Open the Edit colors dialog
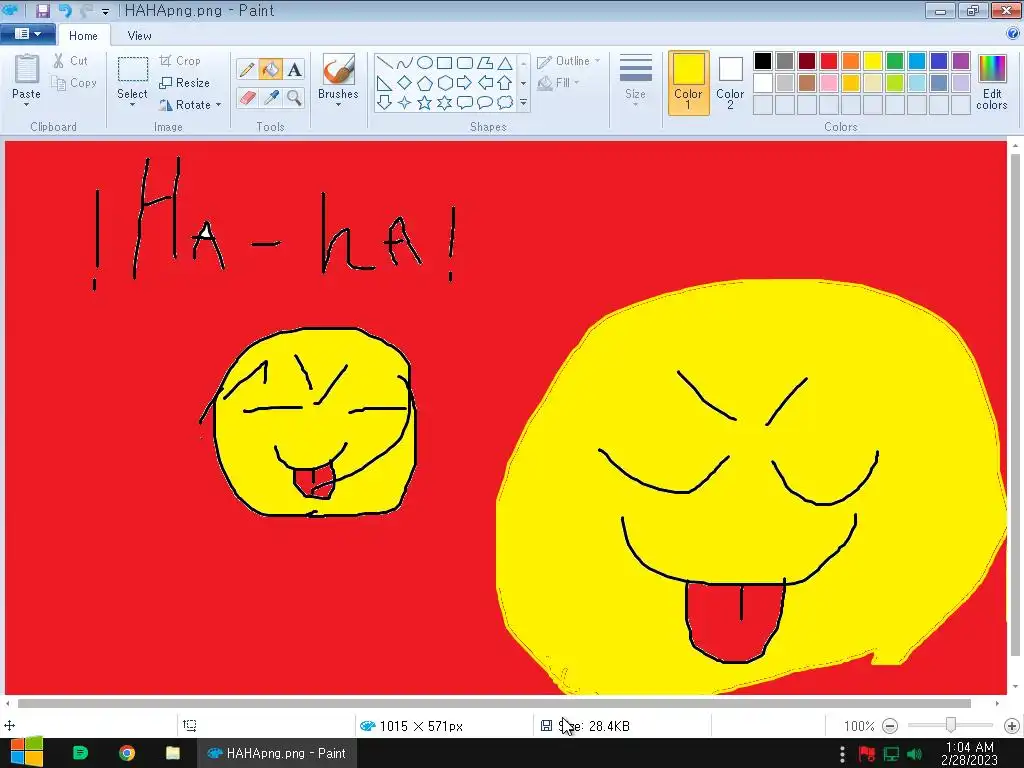 [991, 82]
